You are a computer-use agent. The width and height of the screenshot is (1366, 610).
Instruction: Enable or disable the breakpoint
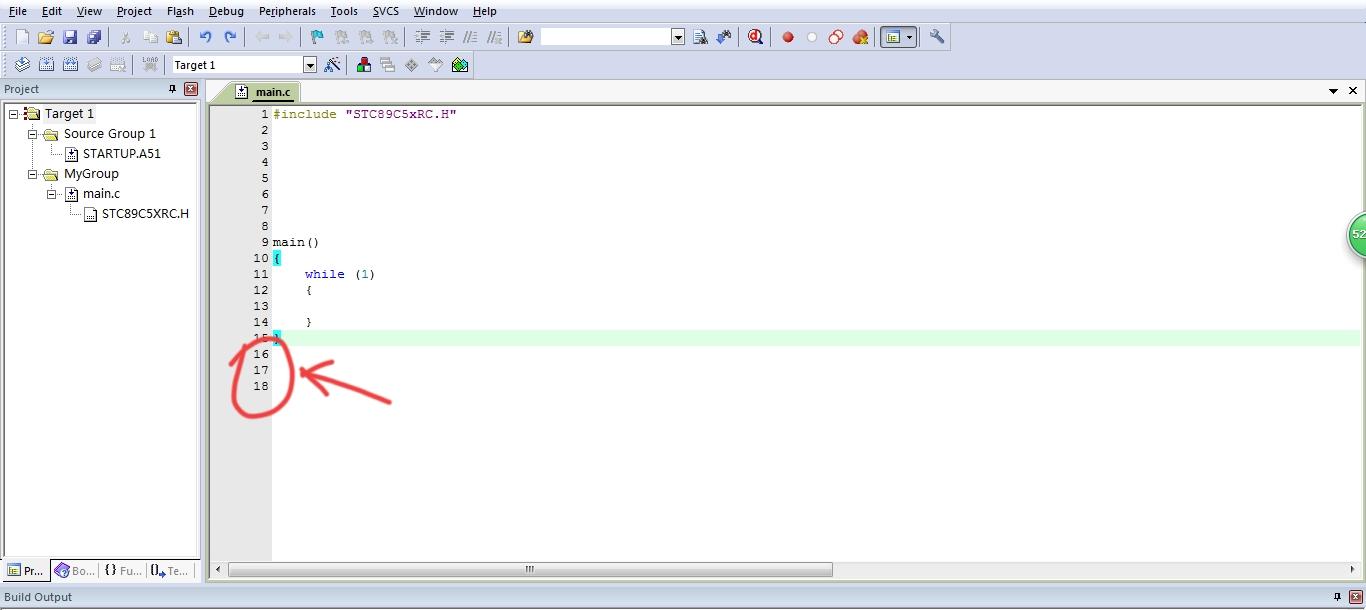click(x=812, y=37)
